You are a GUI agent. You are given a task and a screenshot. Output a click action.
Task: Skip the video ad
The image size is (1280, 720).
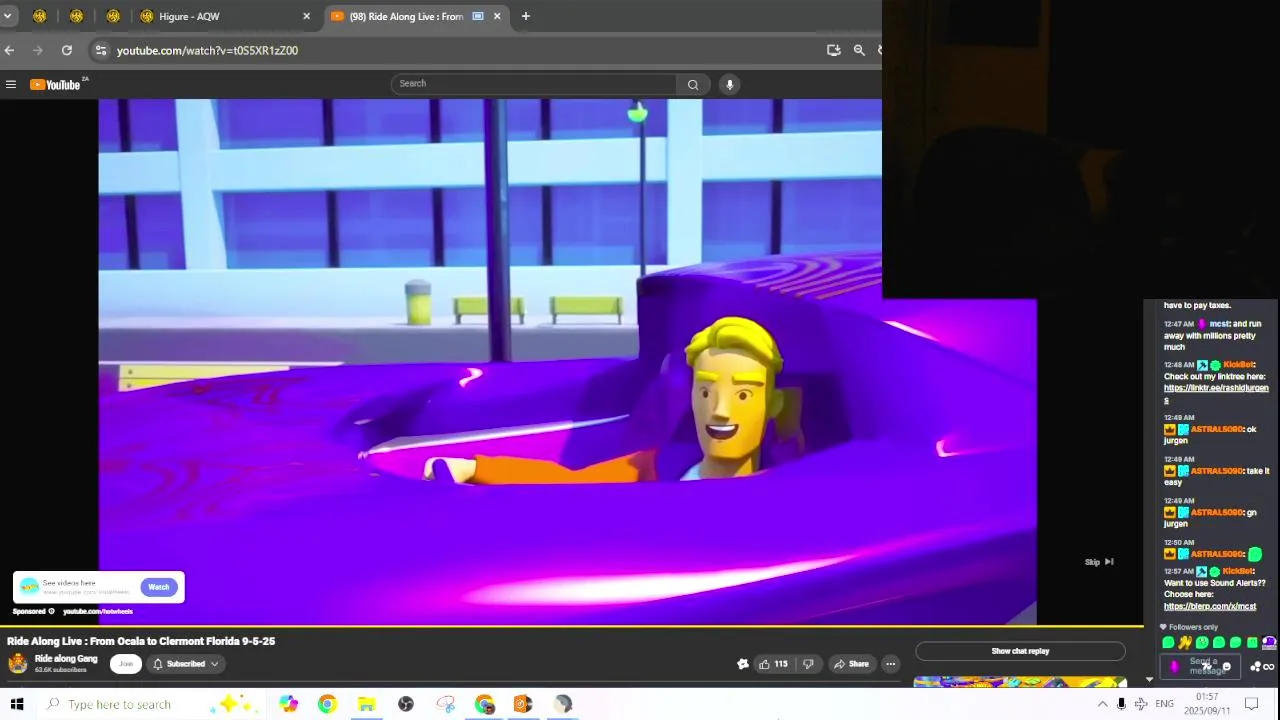pyautogui.click(x=1099, y=562)
